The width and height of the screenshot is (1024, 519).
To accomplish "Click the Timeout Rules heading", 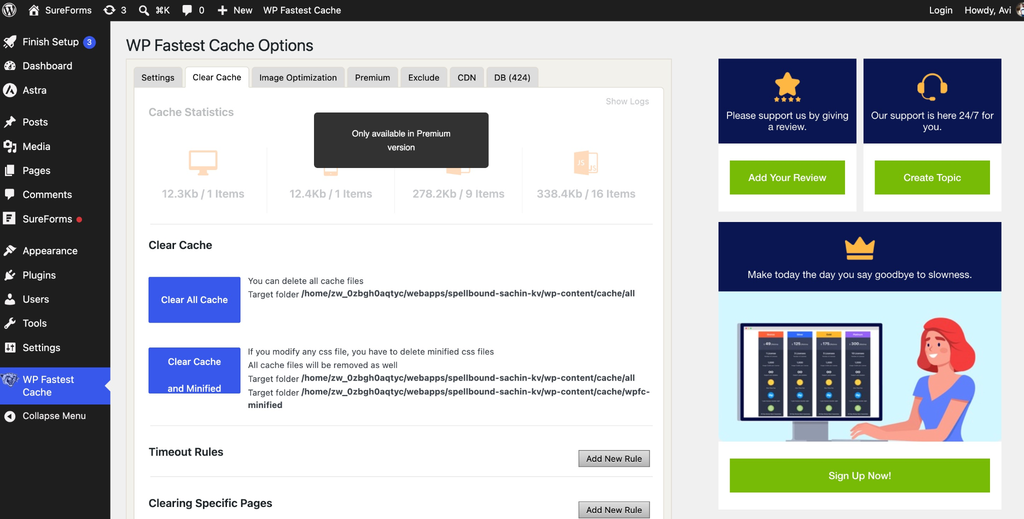I will point(185,452).
